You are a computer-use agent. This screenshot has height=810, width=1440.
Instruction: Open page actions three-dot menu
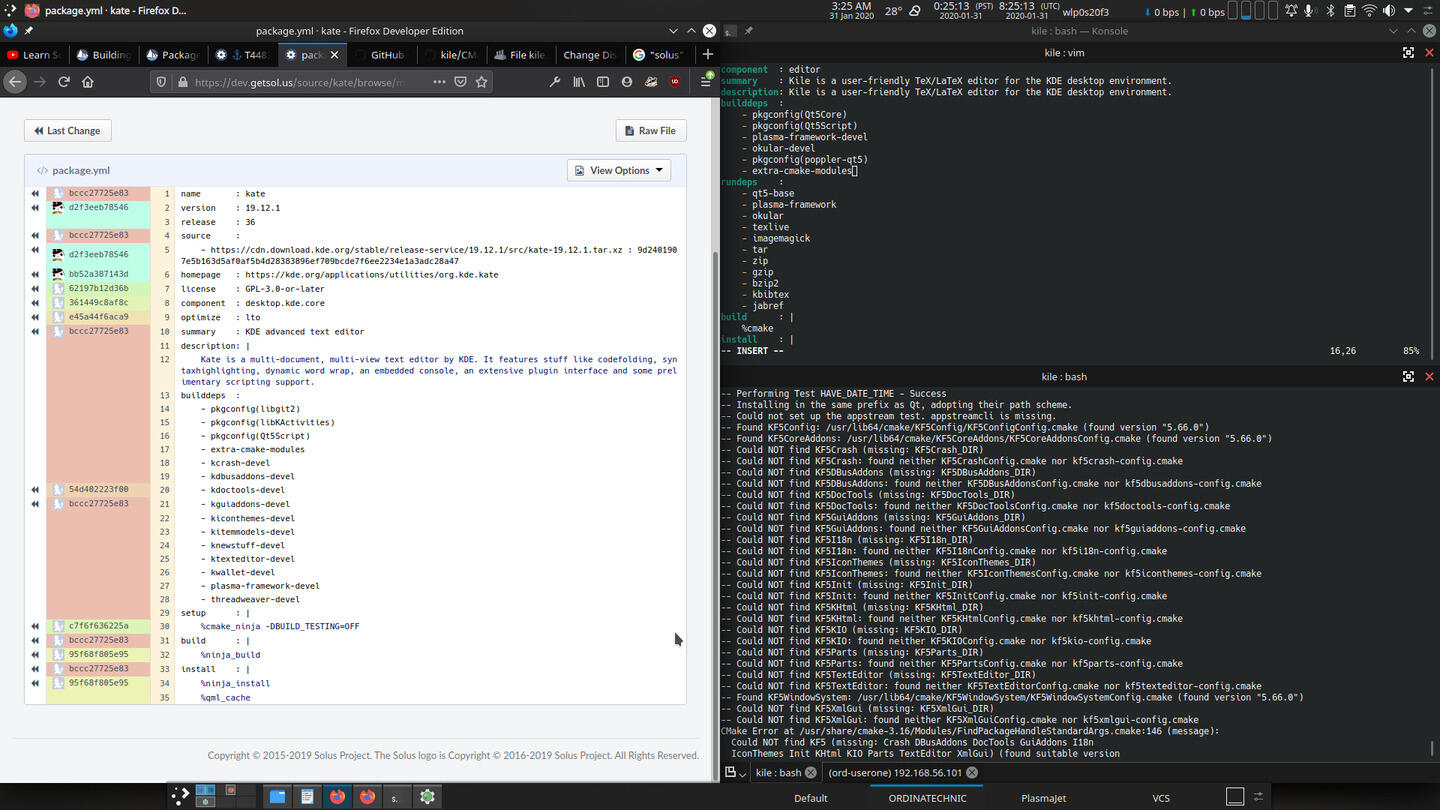(x=438, y=82)
